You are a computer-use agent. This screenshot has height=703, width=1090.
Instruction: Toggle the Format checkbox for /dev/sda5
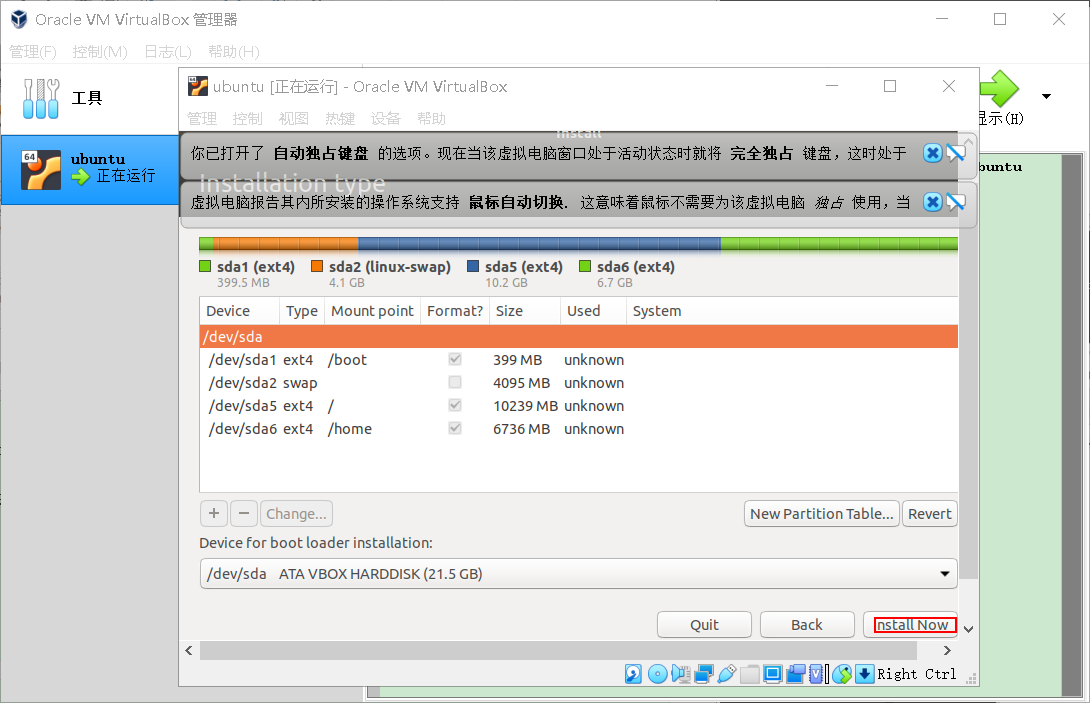coord(455,405)
